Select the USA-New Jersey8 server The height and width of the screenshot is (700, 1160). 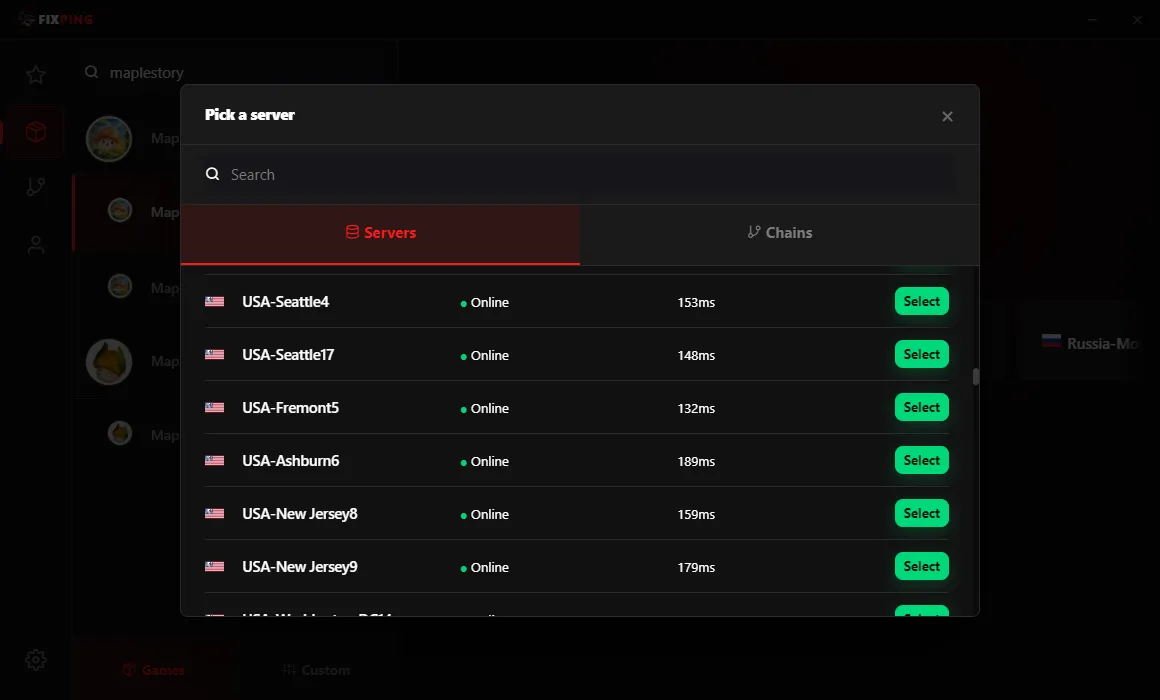pos(922,514)
